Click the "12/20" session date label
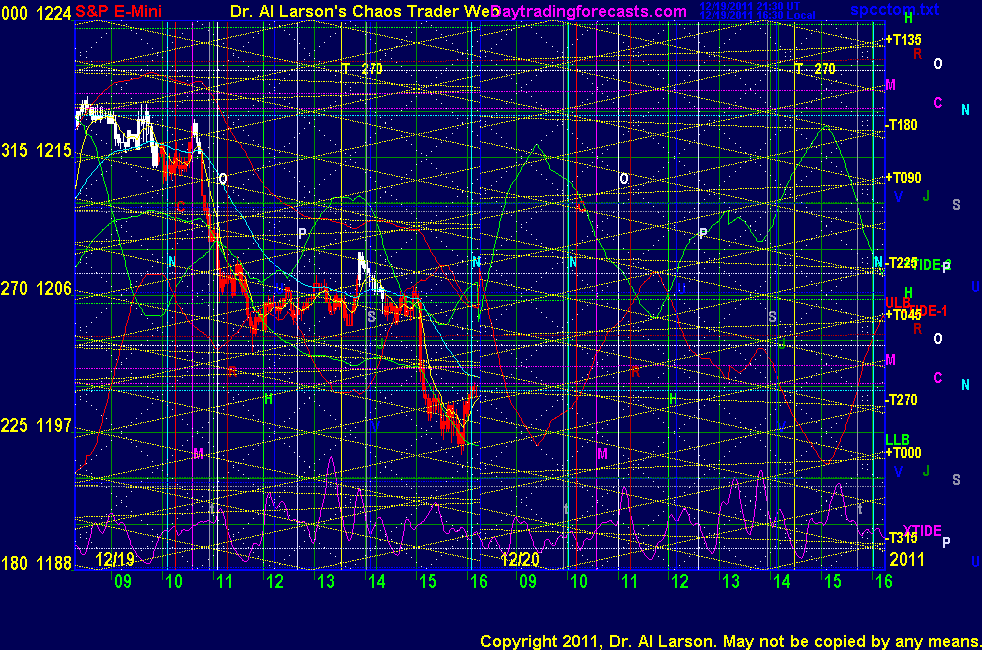 [x=520, y=559]
